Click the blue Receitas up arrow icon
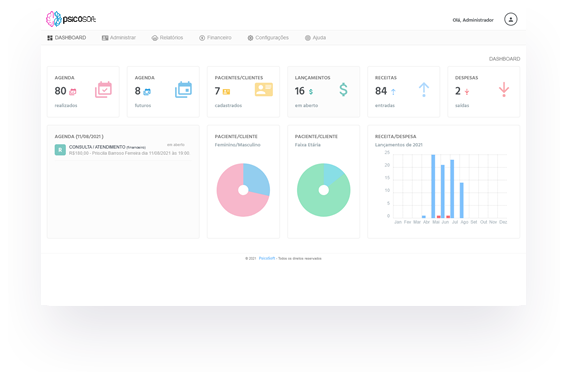The image size is (568, 380). [424, 89]
